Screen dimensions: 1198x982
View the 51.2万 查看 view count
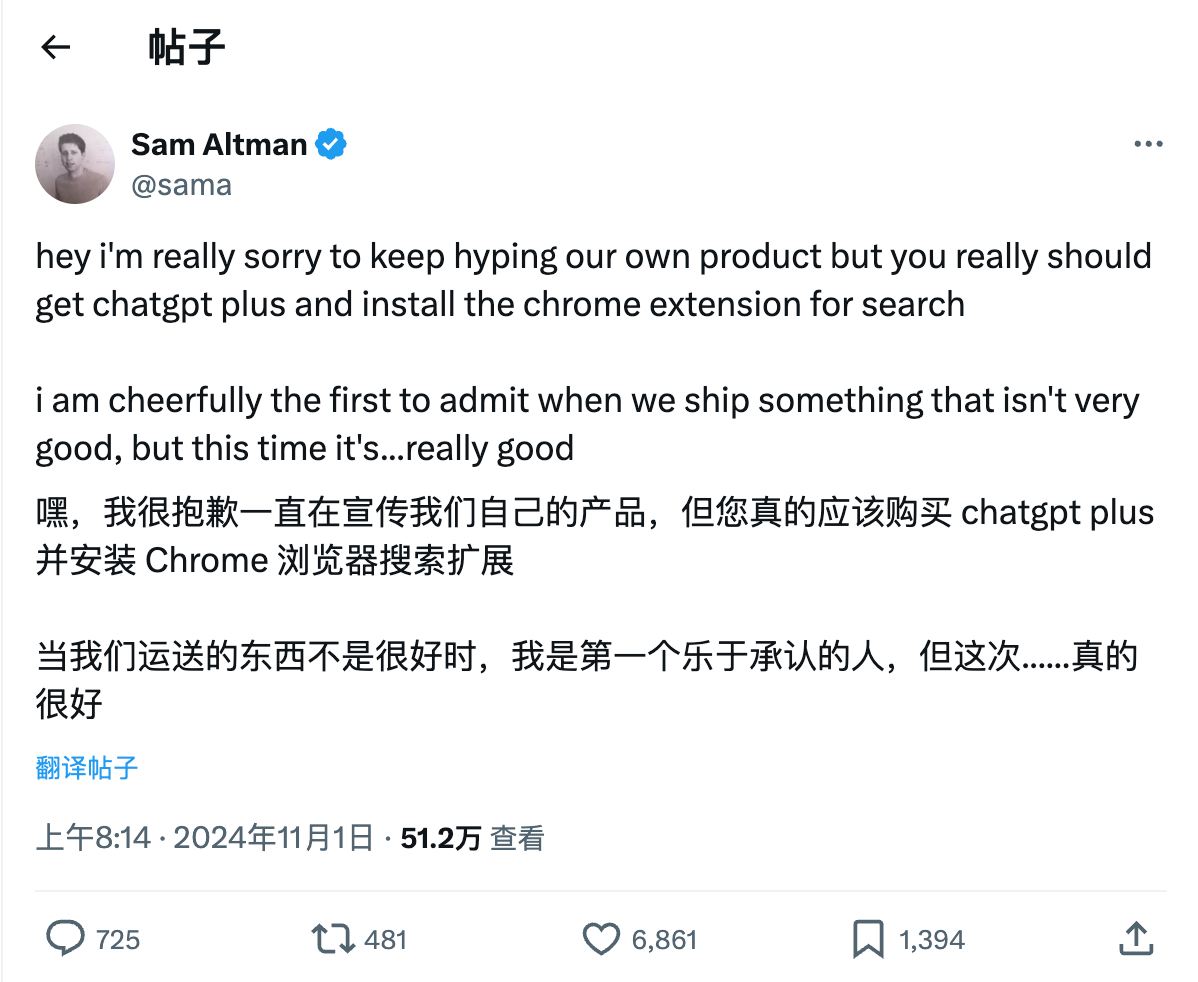(472, 837)
